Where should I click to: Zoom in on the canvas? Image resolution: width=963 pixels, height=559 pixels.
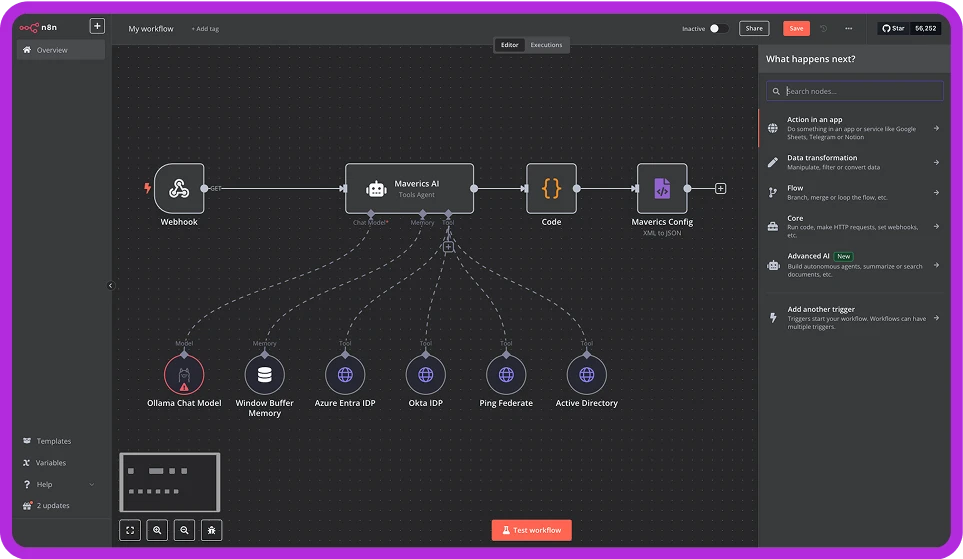[x=157, y=530]
